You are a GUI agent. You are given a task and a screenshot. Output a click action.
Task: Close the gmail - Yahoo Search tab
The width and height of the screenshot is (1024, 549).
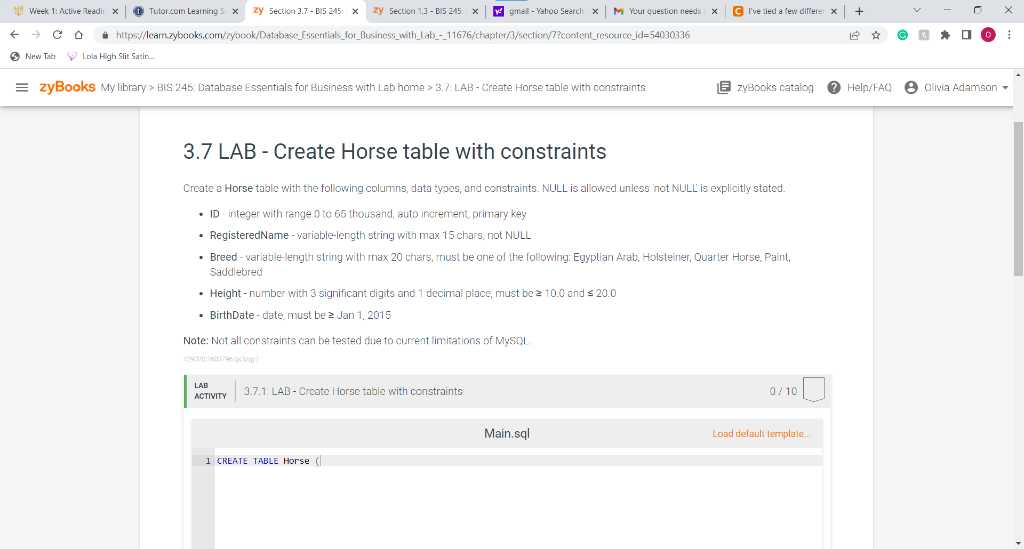click(595, 11)
